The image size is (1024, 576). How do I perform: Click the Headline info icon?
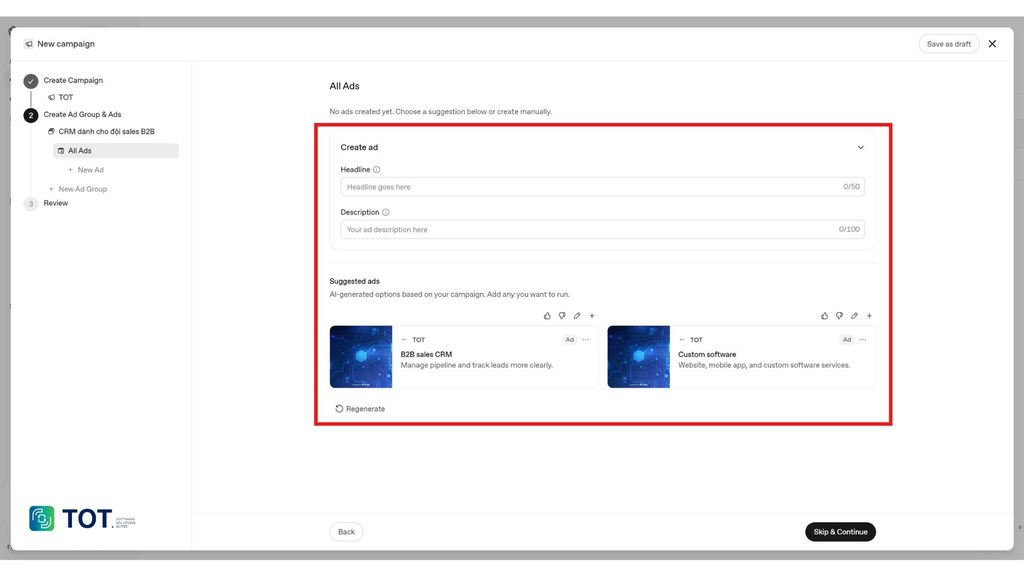376,170
